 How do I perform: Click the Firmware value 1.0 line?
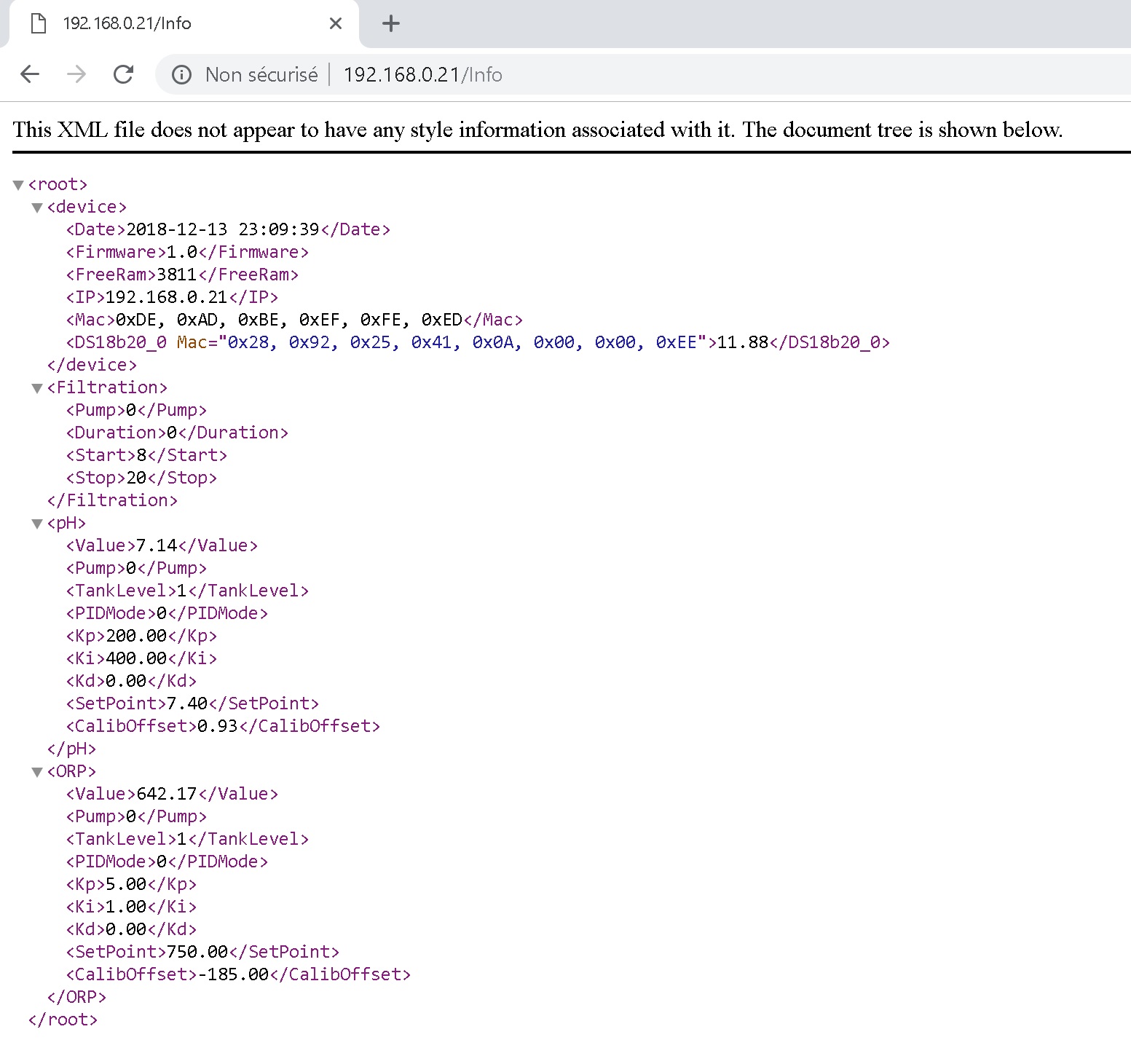coord(187,252)
